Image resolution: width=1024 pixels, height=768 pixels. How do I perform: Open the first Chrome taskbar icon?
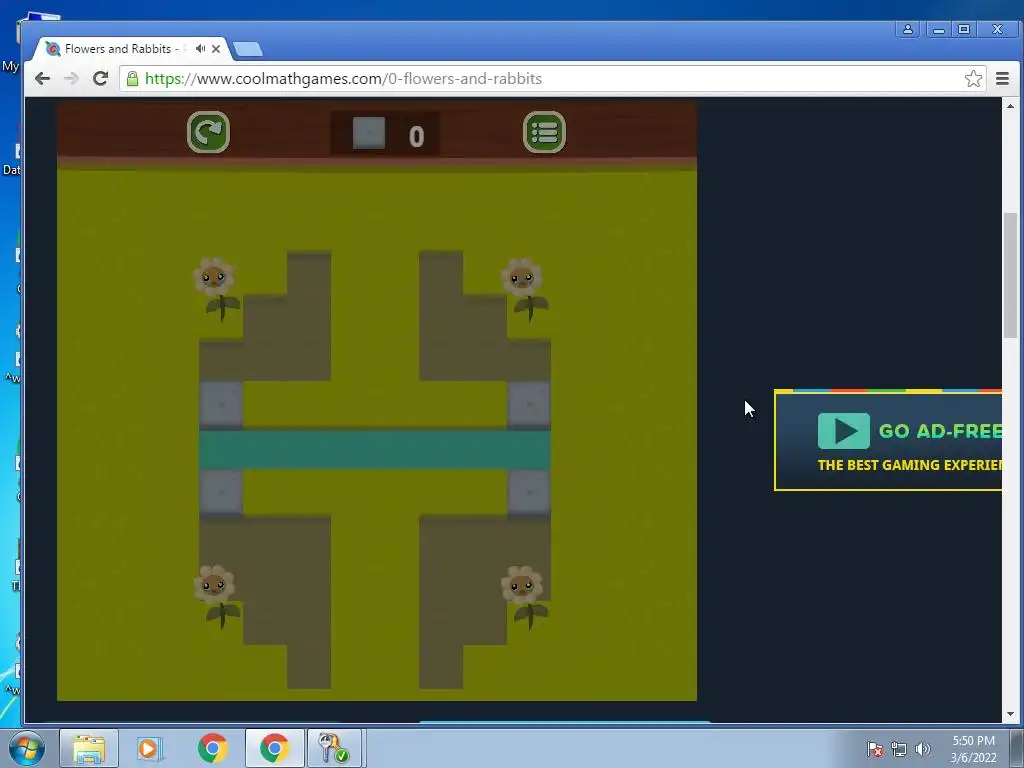pyautogui.click(x=213, y=748)
